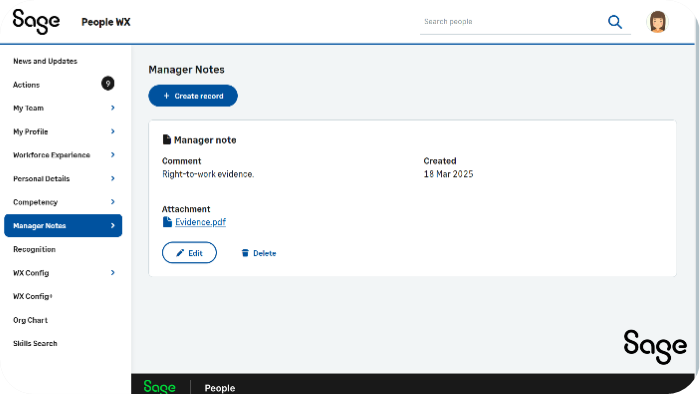This screenshot has height=394, width=700.
Task: Click the Create record button
Action: pos(193,96)
